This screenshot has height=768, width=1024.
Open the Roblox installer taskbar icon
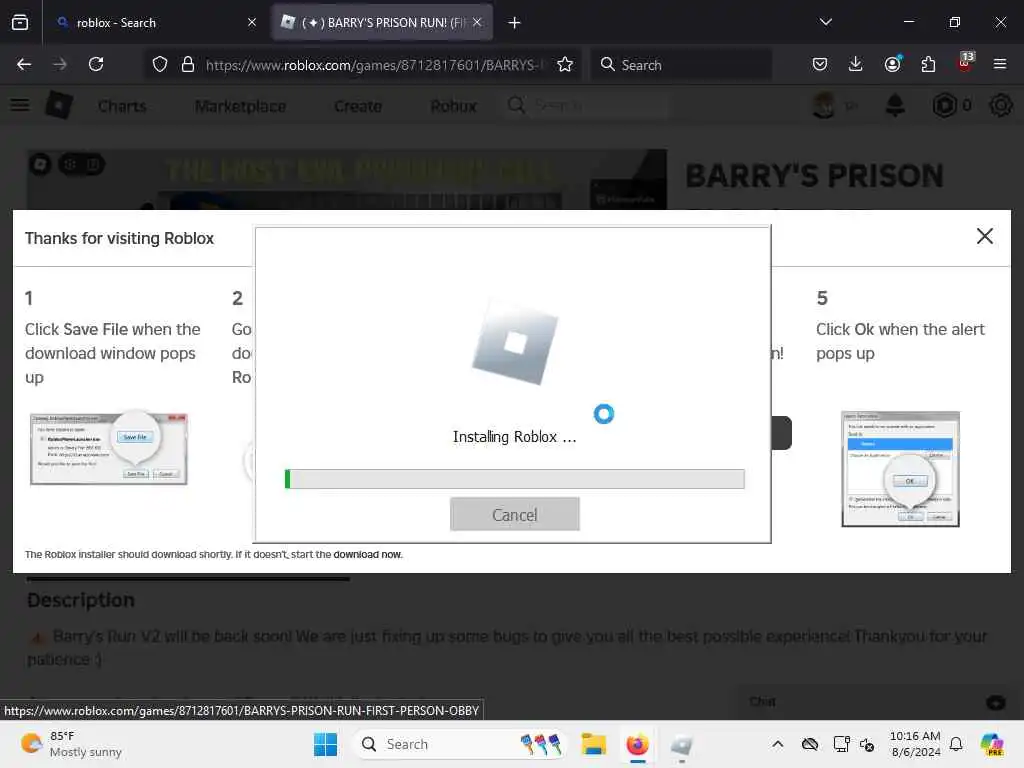681,744
